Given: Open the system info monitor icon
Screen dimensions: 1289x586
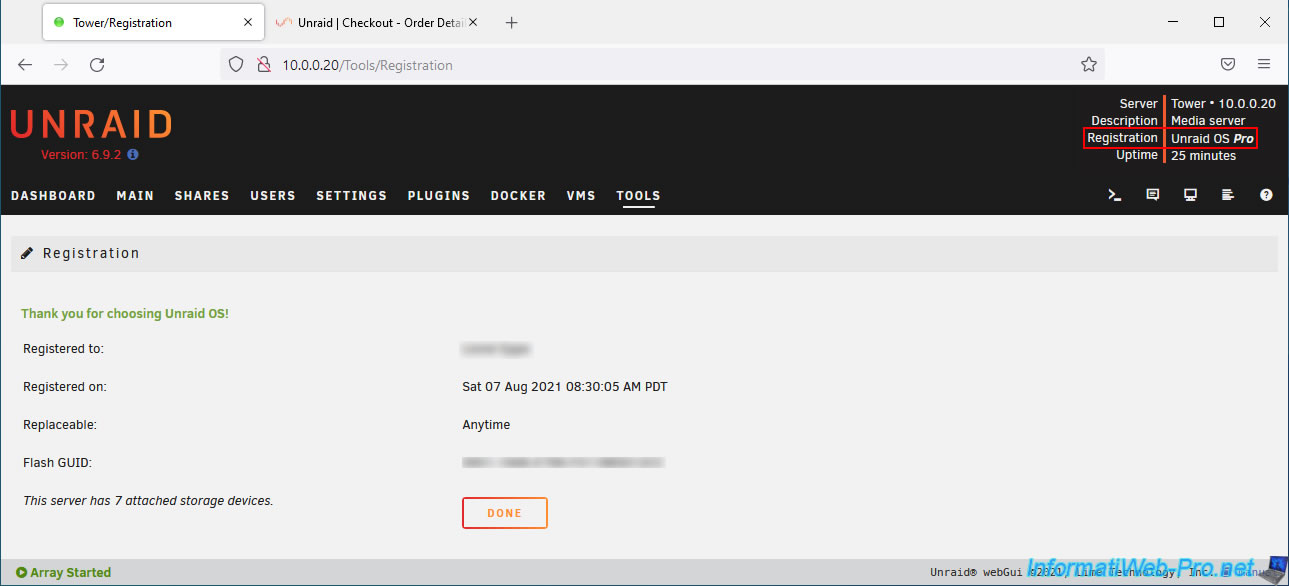Looking at the screenshot, I should 1191,195.
